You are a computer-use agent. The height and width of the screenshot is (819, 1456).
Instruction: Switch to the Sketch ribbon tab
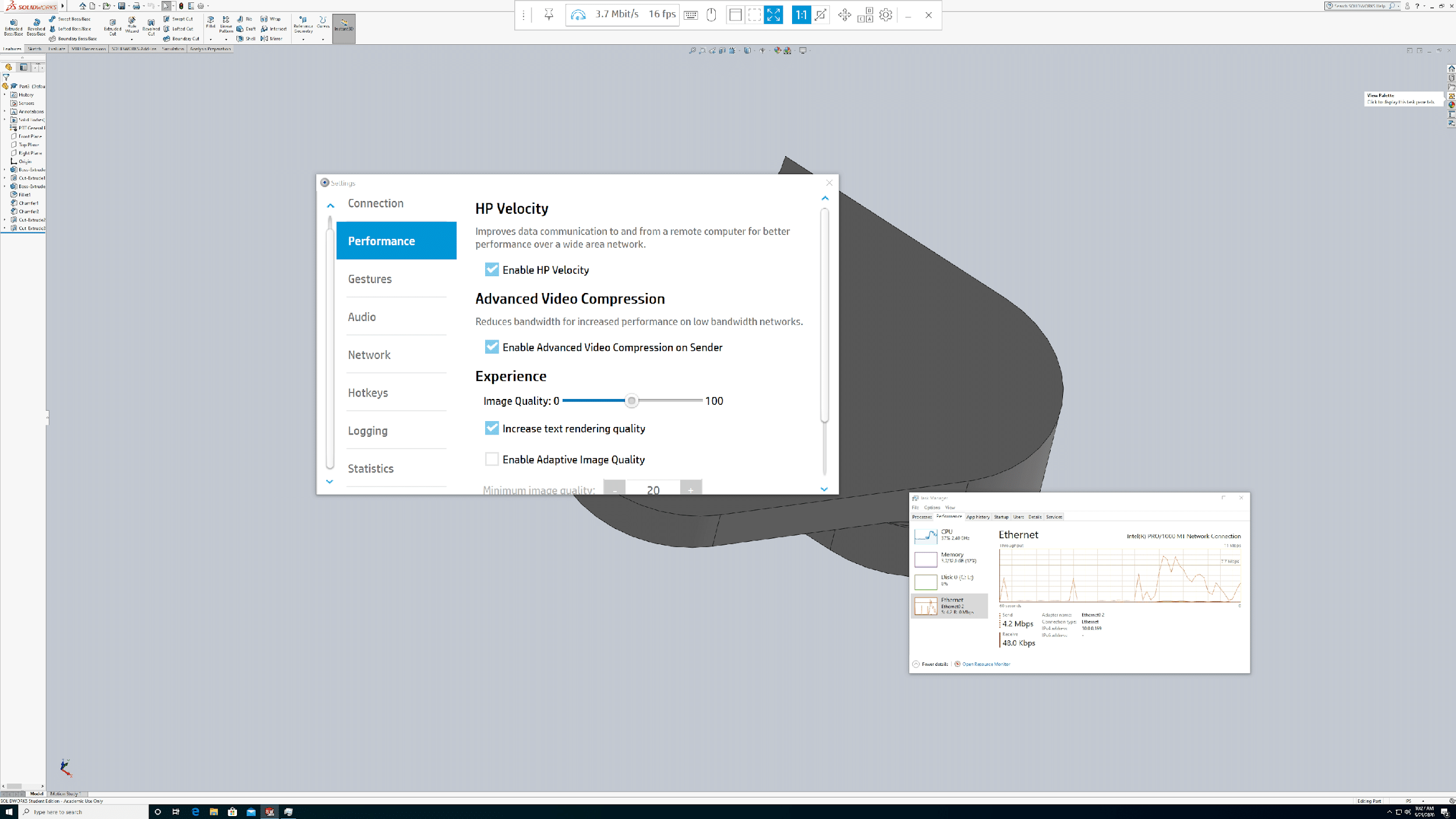(x=35, y=49)
